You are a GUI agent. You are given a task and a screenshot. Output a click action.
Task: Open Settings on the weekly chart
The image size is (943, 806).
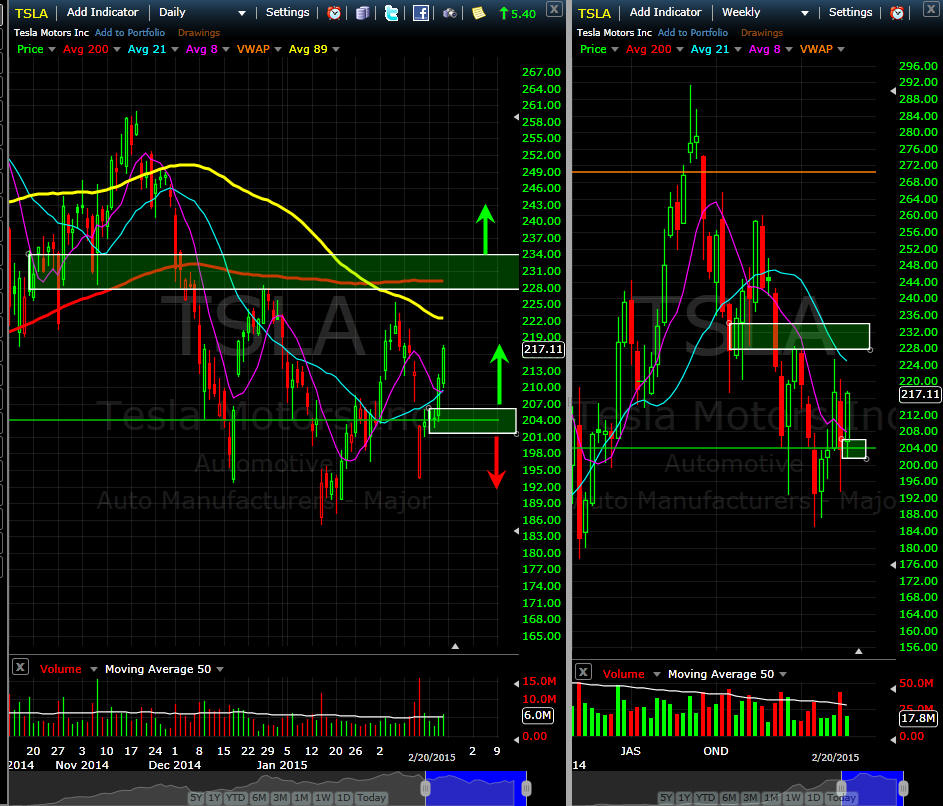850,13
